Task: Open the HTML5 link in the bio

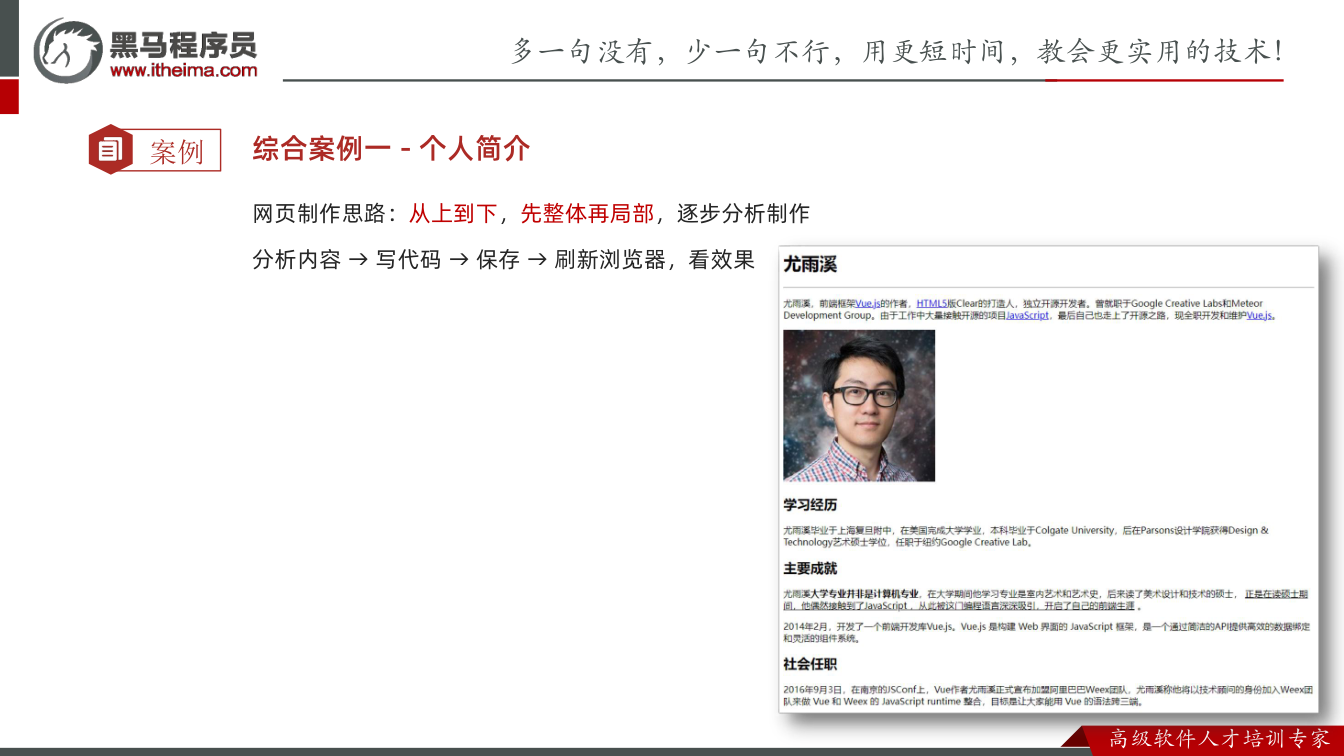Action: 932,303
